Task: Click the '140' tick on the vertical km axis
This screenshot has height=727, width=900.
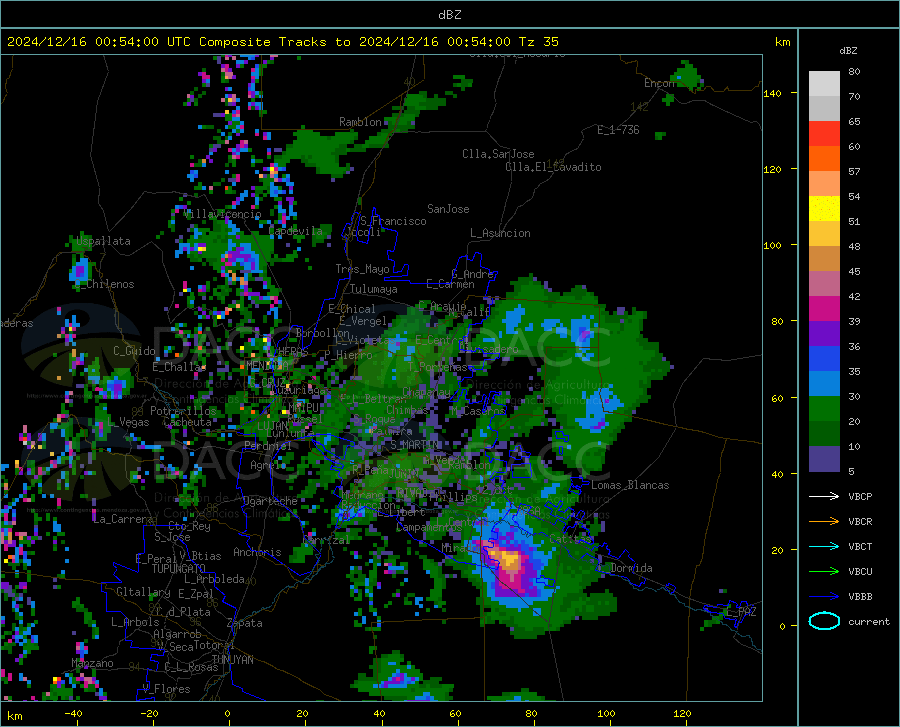Action: point(772,94)
